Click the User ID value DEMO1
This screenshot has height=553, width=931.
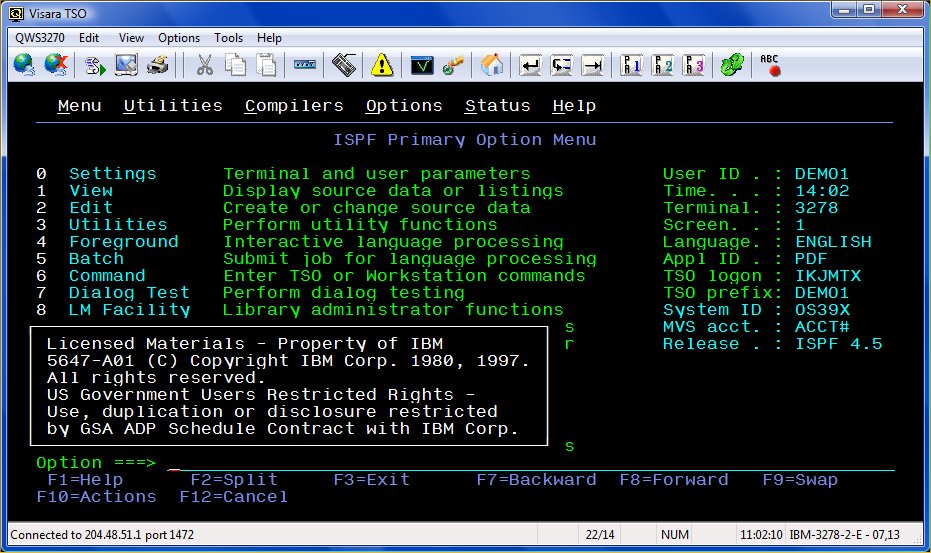pos(822,174)
